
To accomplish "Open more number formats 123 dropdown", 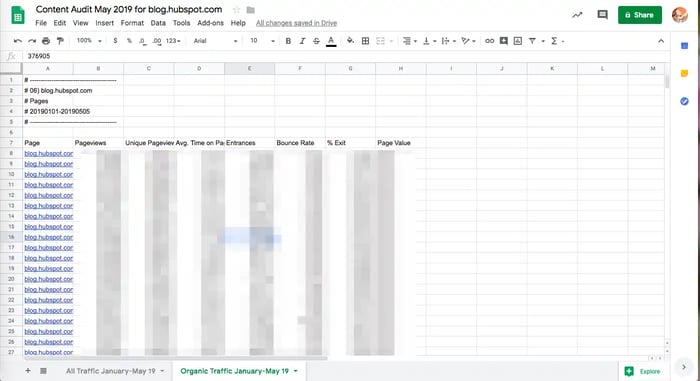I will coord(173,41).
